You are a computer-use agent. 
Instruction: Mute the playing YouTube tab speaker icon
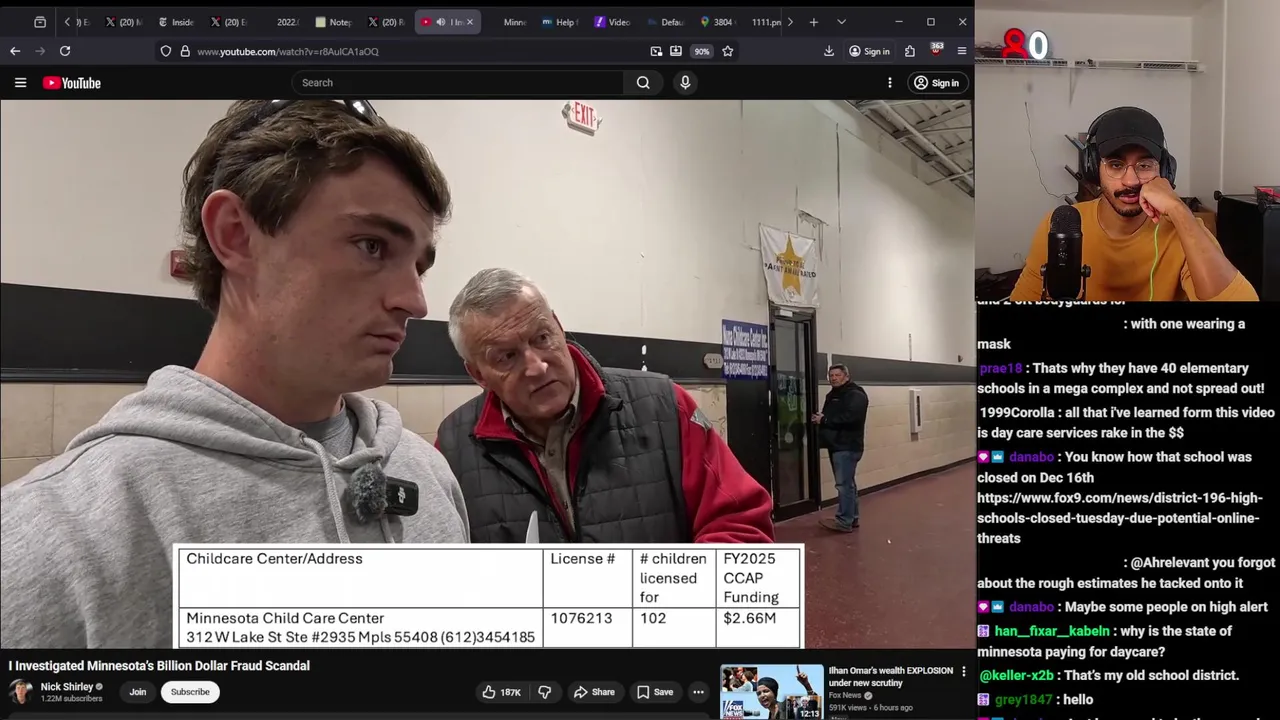tap(441, 22)
